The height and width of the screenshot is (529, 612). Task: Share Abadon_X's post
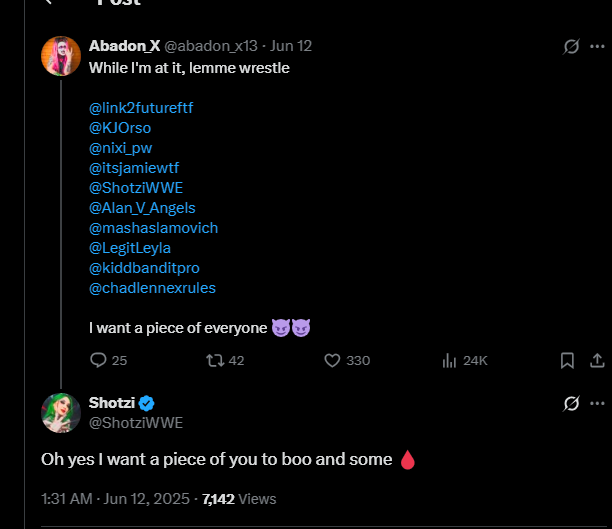[x=597, y=360]
